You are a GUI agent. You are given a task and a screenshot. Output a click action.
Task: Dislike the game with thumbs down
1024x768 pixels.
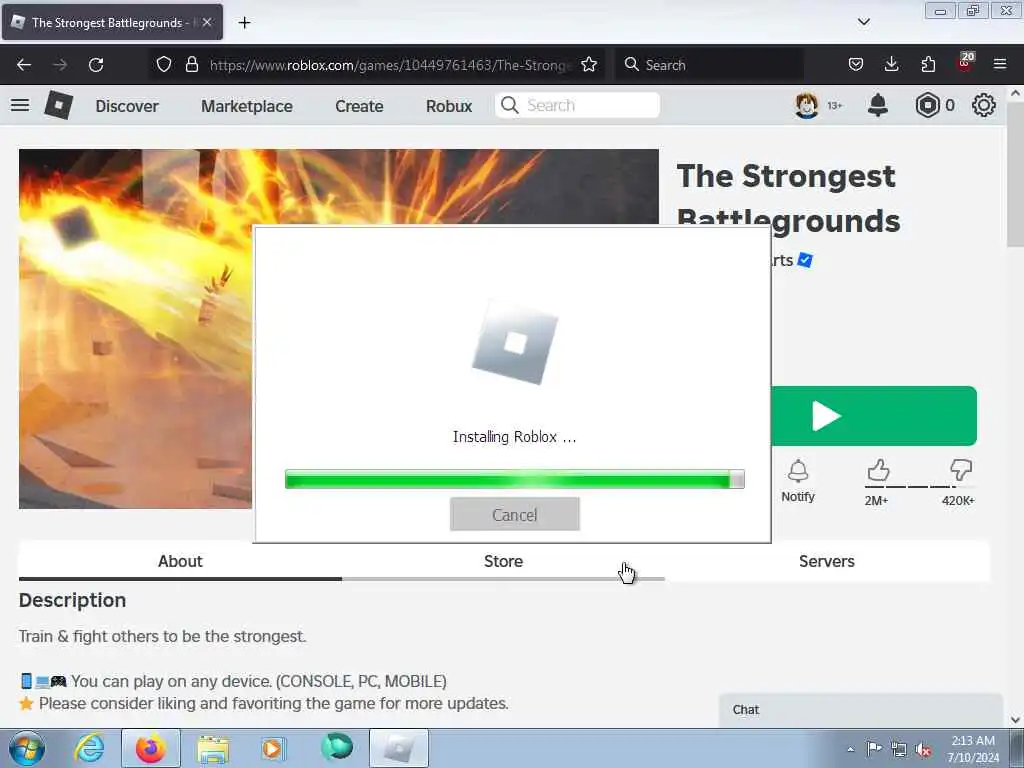coord(961,470)
